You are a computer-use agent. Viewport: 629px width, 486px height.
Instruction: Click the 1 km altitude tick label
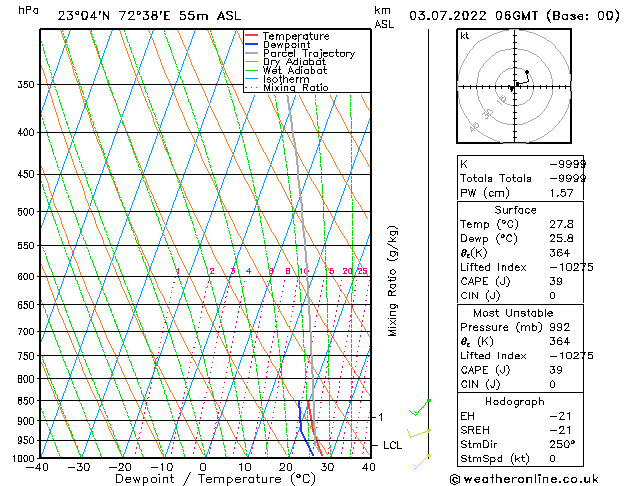pos(381,417)
